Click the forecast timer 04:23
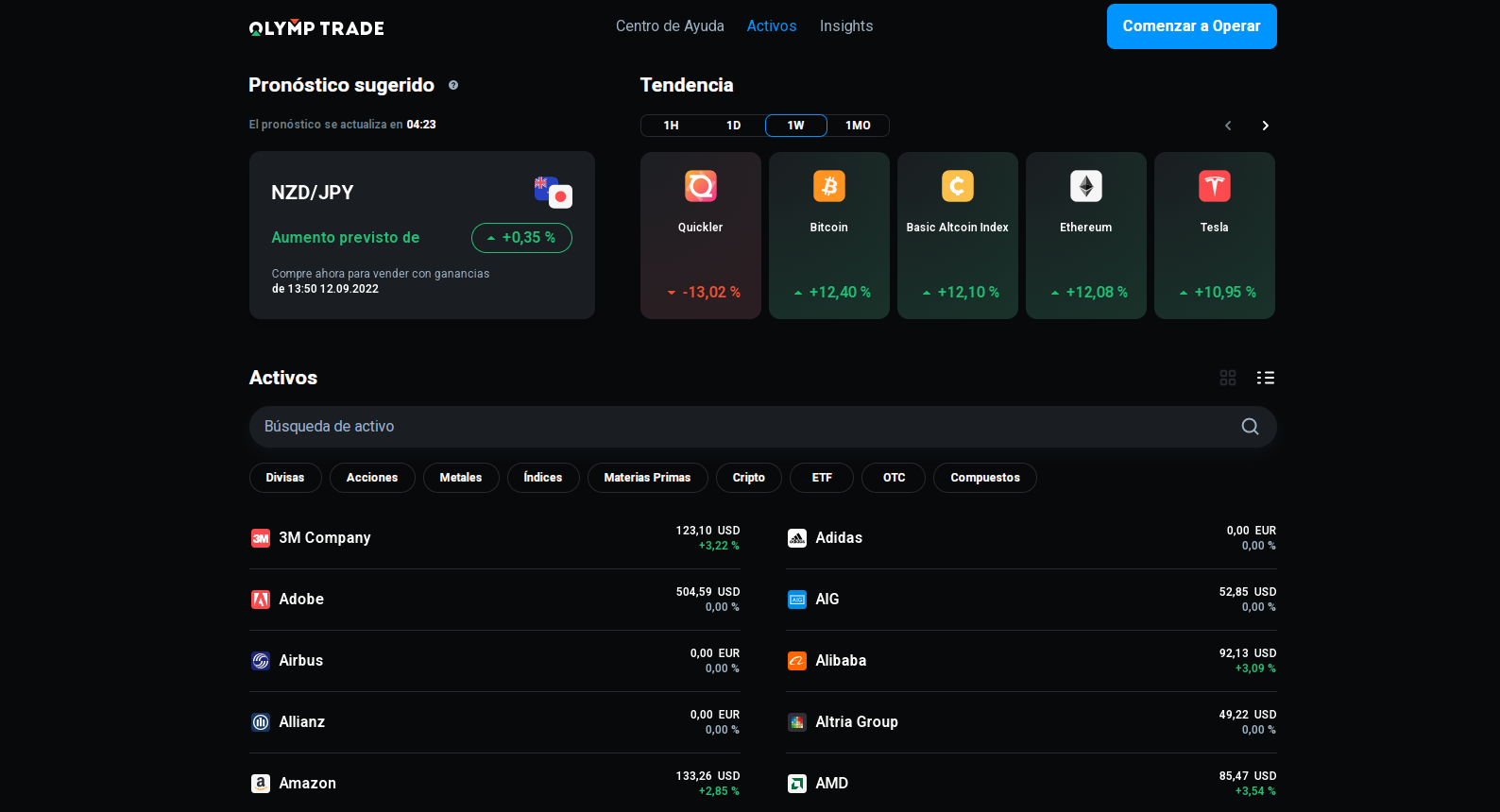 click(421, 125)
